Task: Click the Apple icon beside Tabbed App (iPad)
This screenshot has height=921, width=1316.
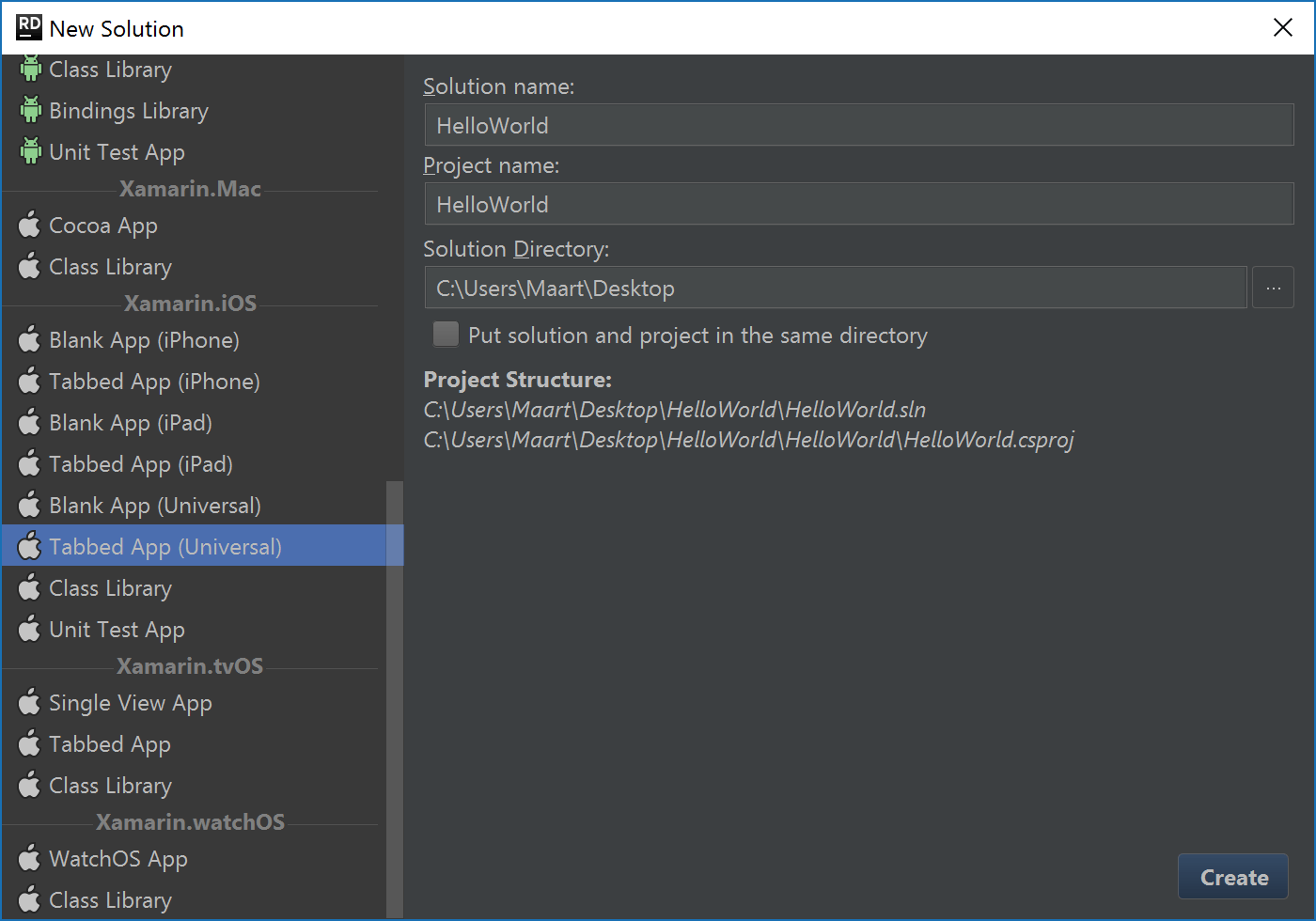Action: [30, 463]
